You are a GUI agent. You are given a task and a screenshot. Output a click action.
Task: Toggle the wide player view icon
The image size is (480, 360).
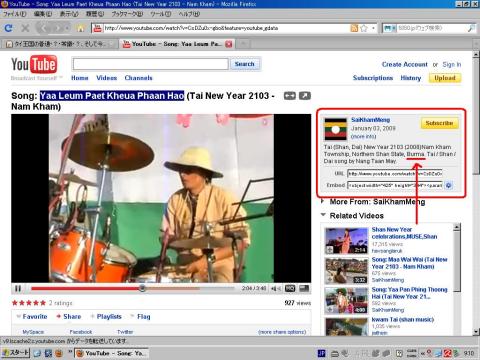(289, 96)
